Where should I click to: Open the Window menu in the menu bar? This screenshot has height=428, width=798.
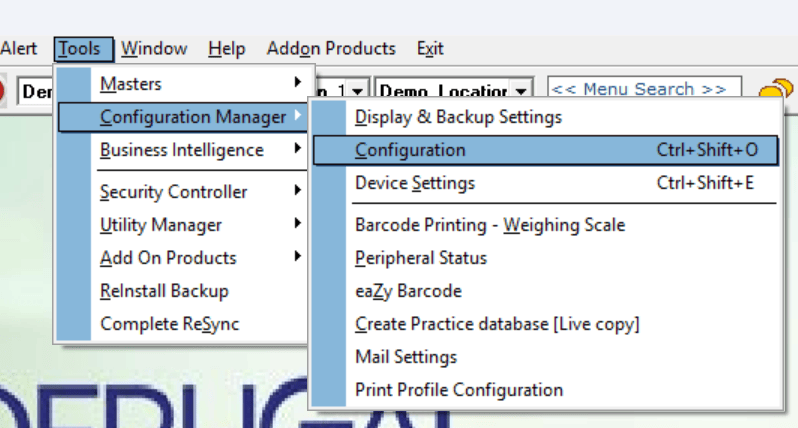pos(154,48)
